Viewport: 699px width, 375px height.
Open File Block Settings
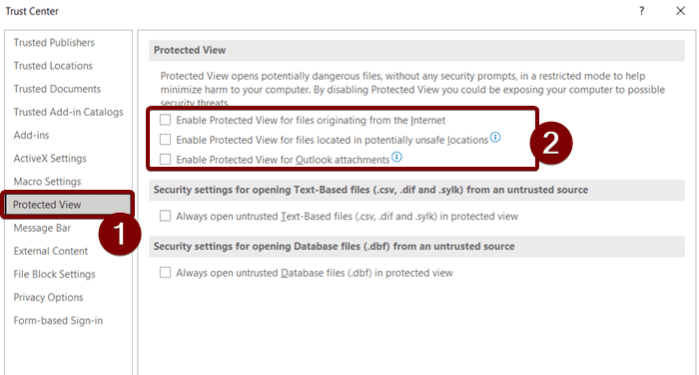coord(54,274)
